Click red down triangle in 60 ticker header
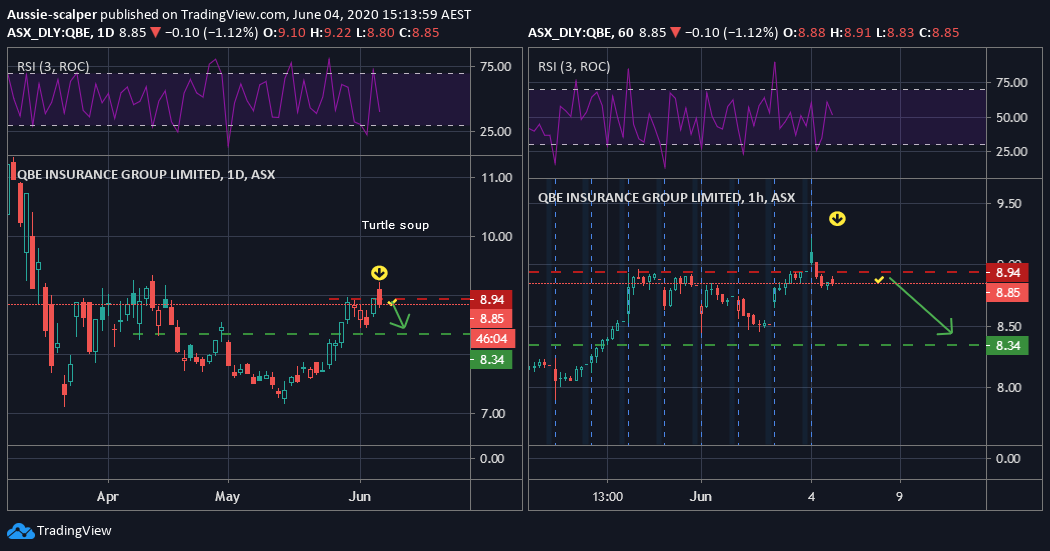 pyautogui.click(x=675, y=32)
